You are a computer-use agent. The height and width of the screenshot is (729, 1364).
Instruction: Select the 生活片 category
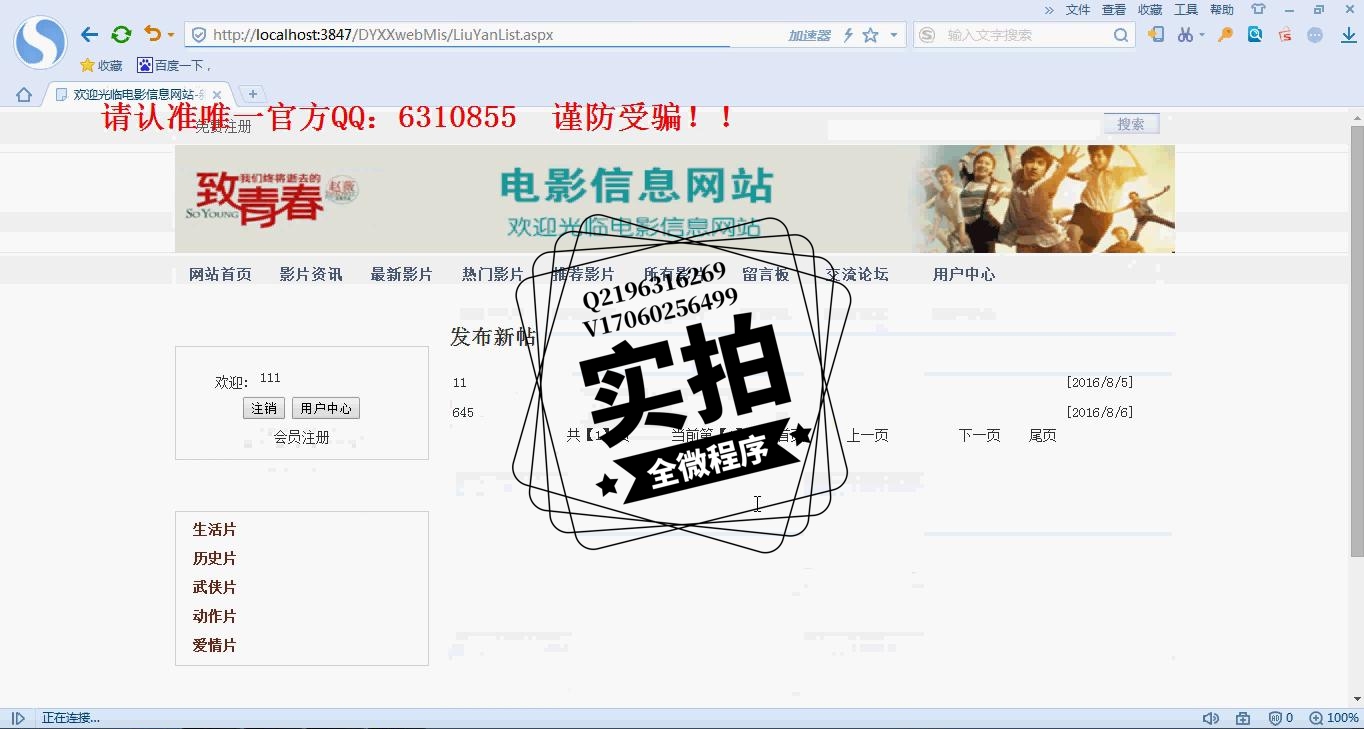(x=215, y=530)
